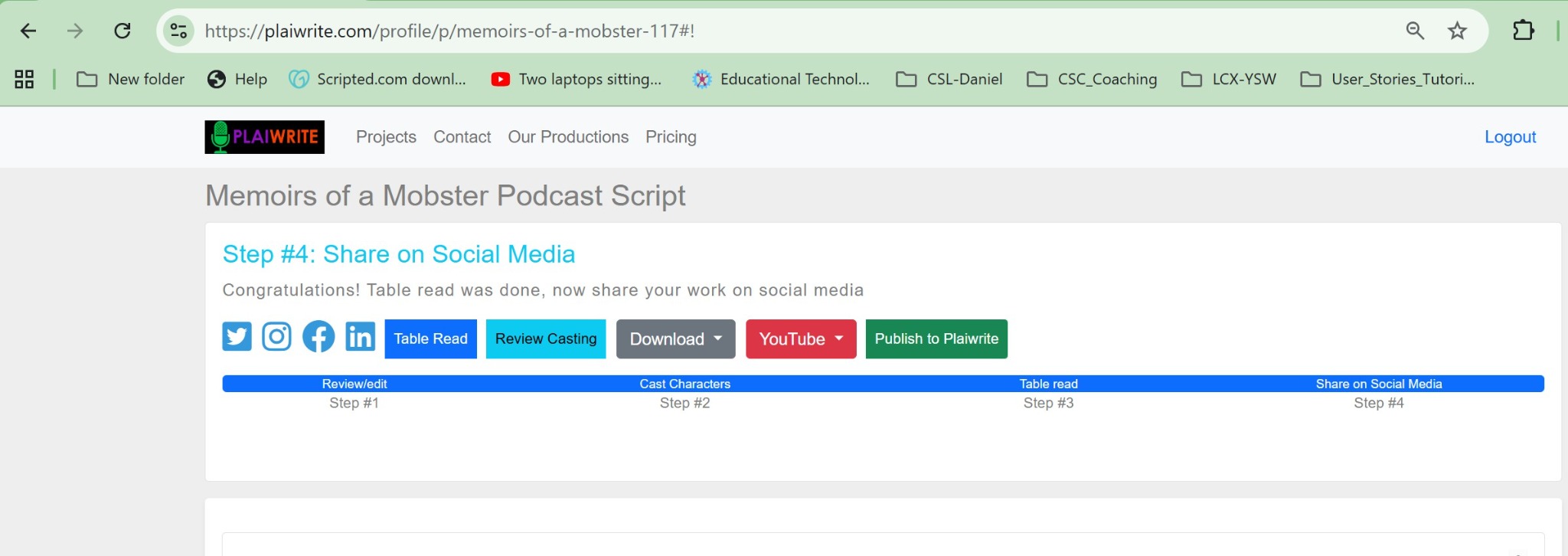Open the CSL-Daniel bookmark folder
The width and height of the screenshot is (1568, 556).
coord(949,79)
